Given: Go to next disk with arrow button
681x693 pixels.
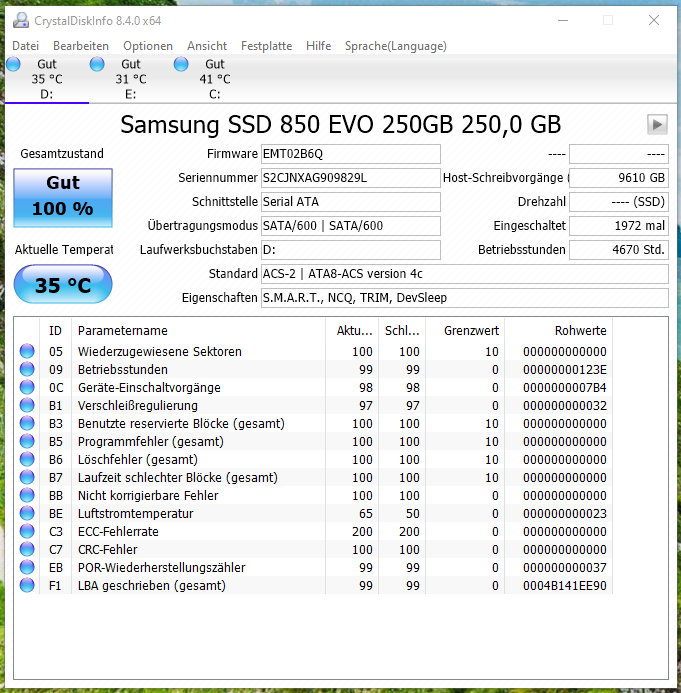Looking at the screenshot, I should click(657, 125).
